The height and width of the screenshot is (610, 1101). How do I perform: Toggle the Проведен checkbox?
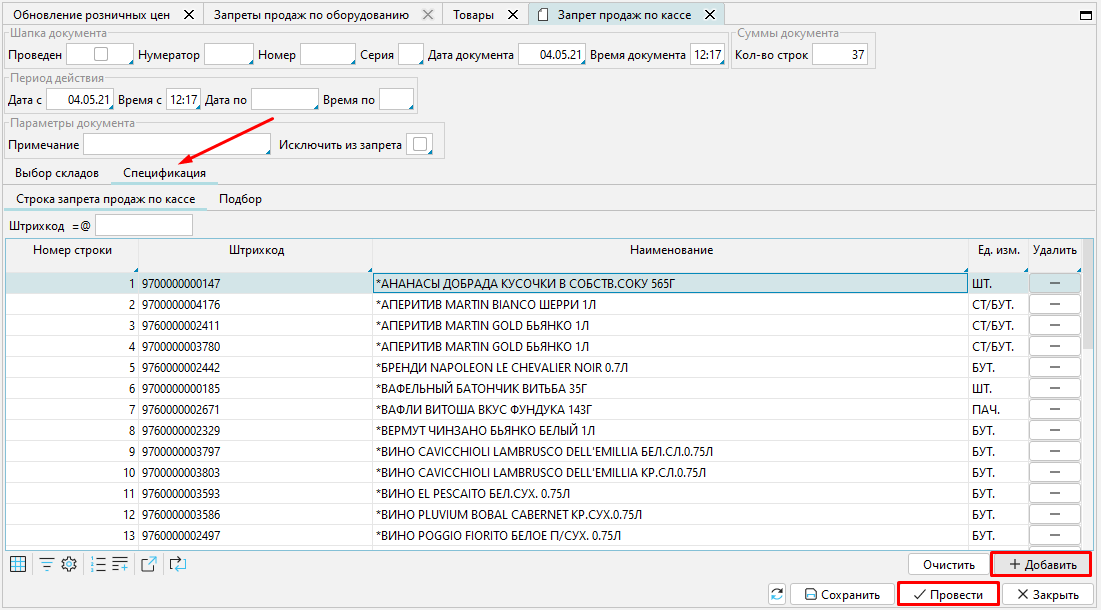pyautogui.click(x=101, y=54)
